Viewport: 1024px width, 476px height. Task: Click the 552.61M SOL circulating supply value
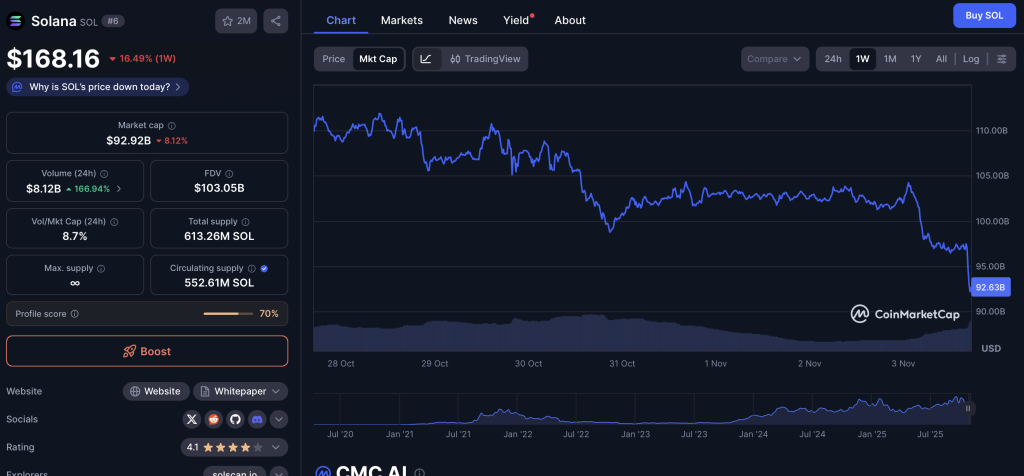(219, 283)
